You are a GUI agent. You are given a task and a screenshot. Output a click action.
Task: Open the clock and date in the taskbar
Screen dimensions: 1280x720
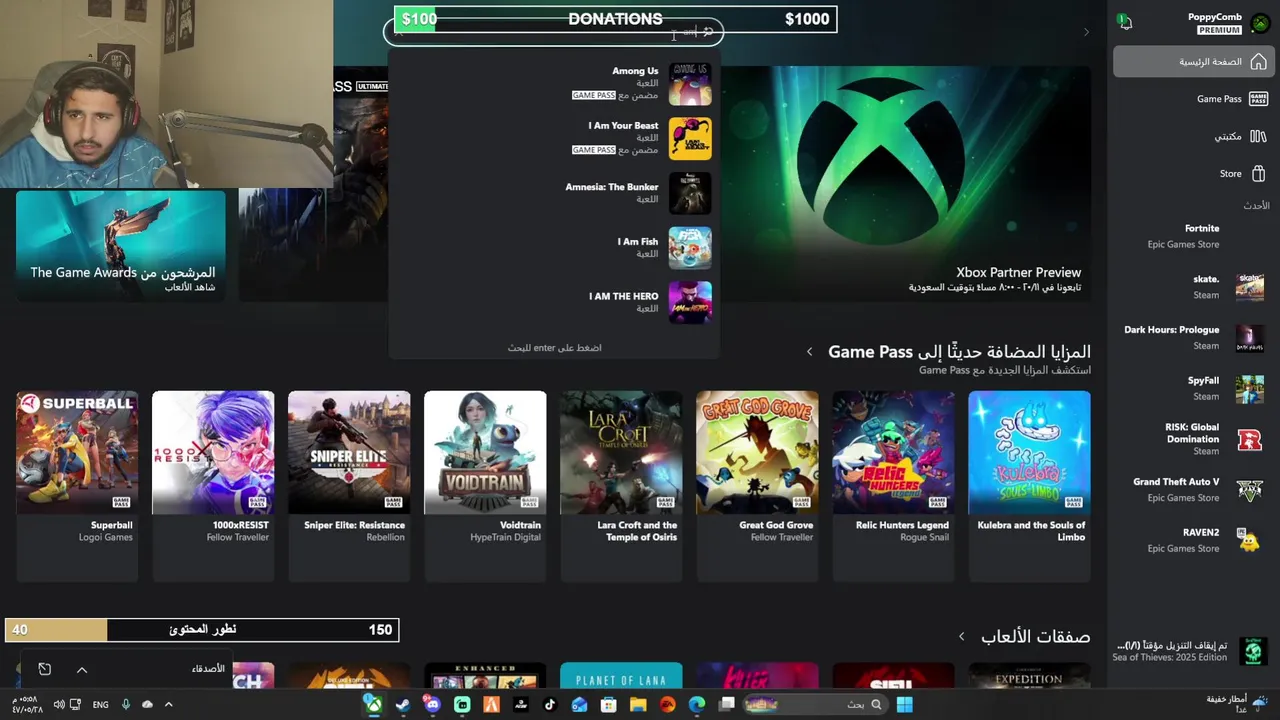click(26, 704)
